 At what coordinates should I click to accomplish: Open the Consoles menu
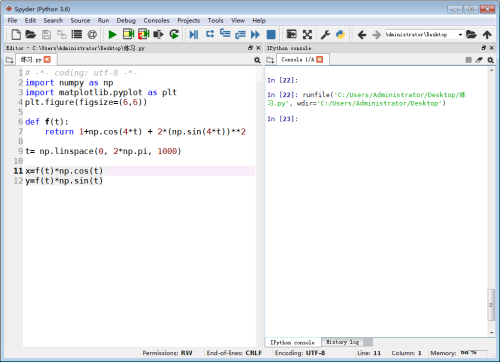[x=156, y=21]
